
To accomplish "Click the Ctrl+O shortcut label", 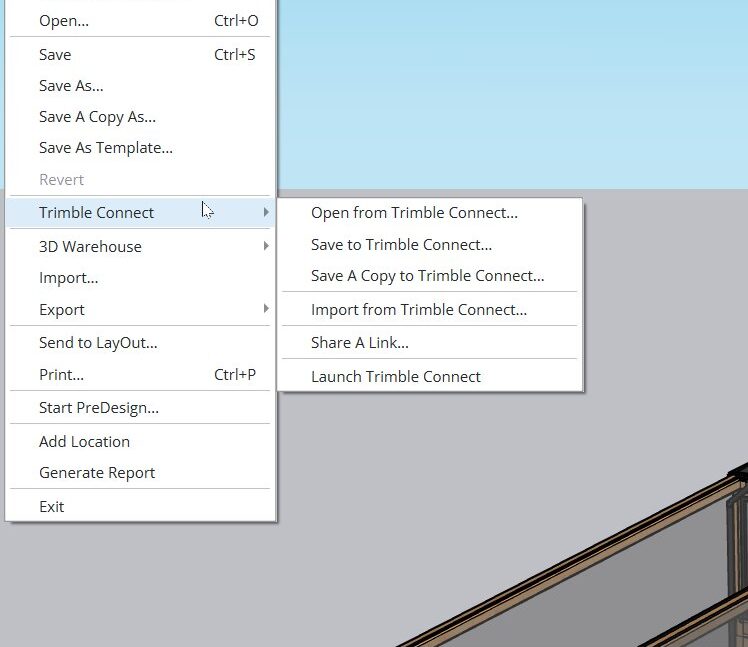I will [236, 21].
